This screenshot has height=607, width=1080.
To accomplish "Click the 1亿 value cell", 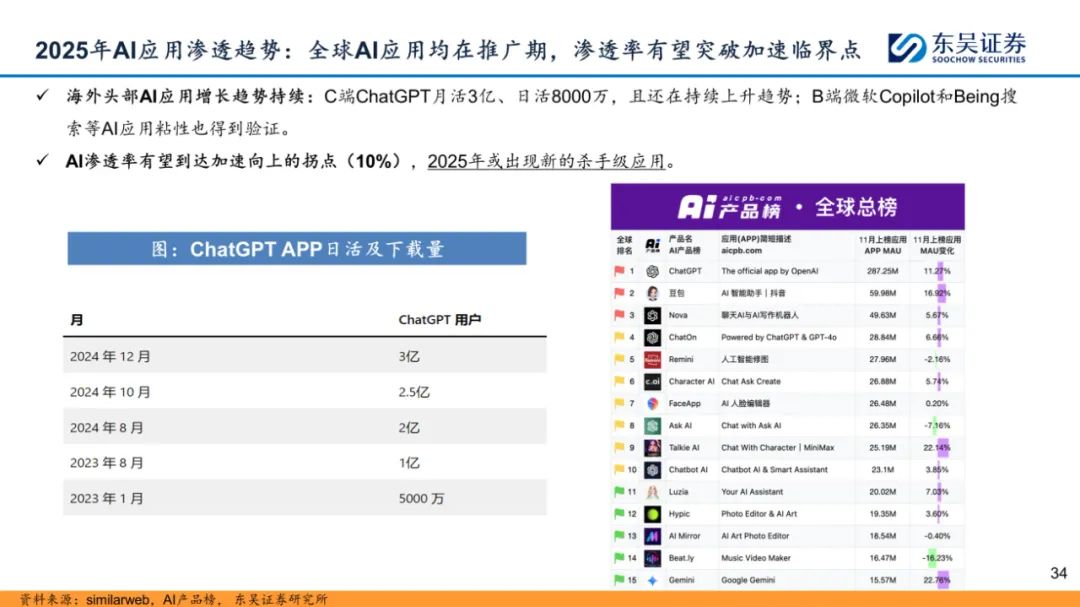I will point(409,463).
